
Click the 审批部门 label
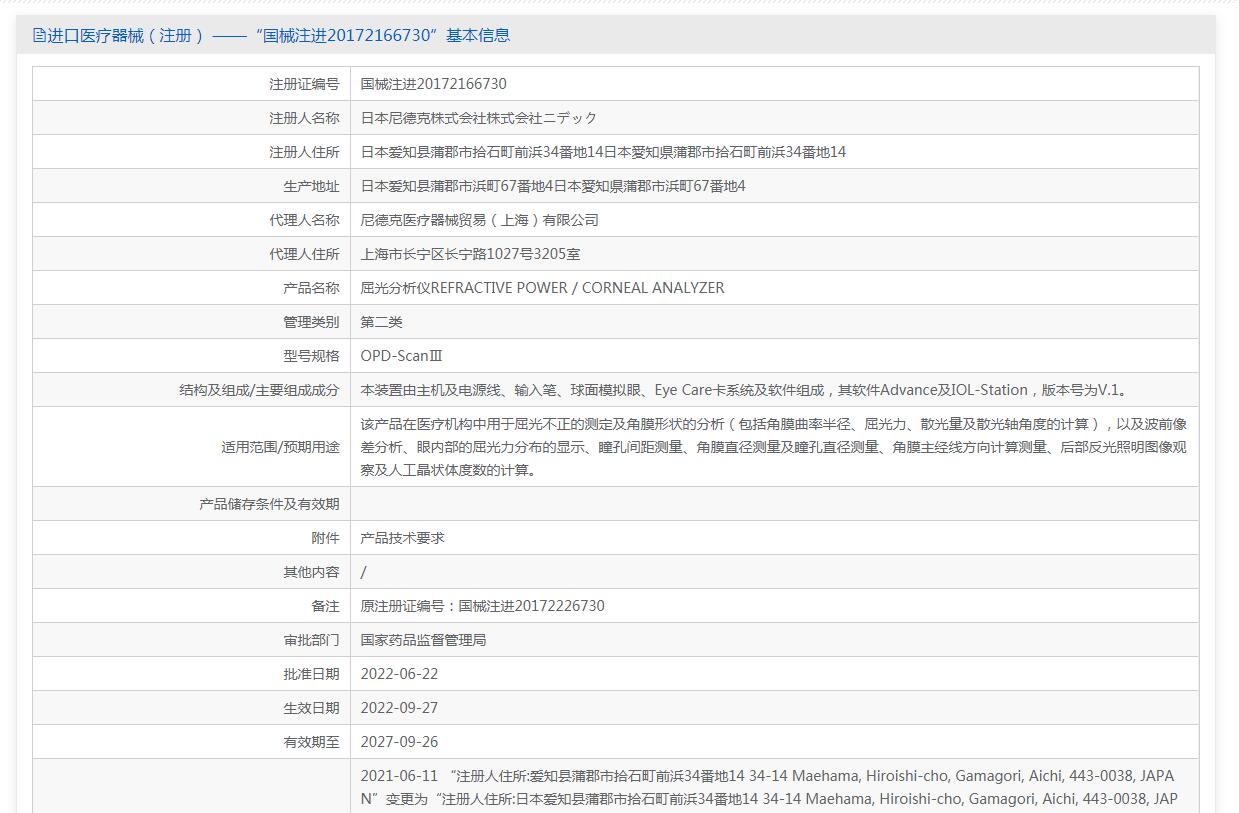point(311,640)
